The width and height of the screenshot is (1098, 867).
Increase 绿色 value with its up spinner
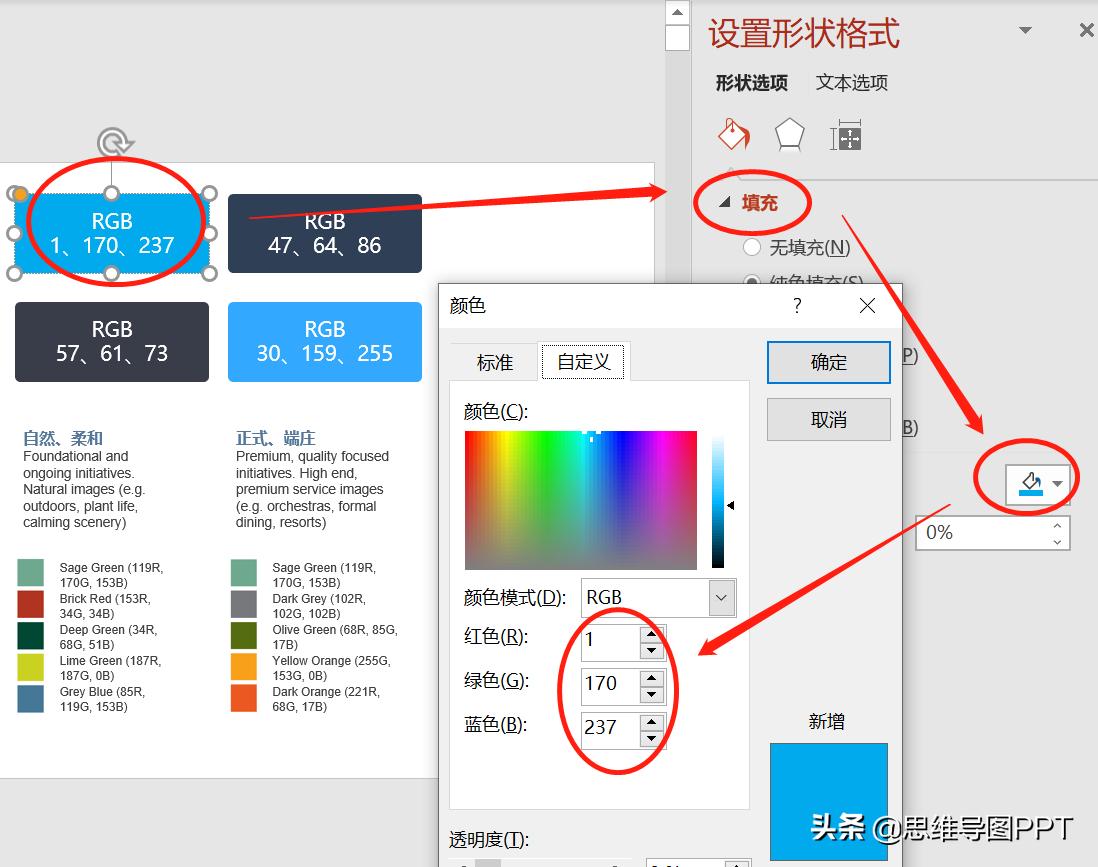[x=651, y=675]
